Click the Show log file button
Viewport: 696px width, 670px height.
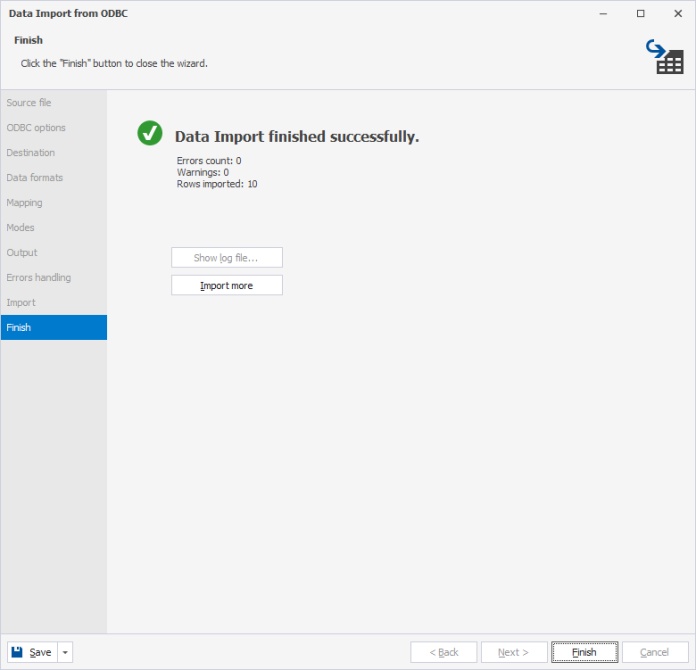coord(227,258)
